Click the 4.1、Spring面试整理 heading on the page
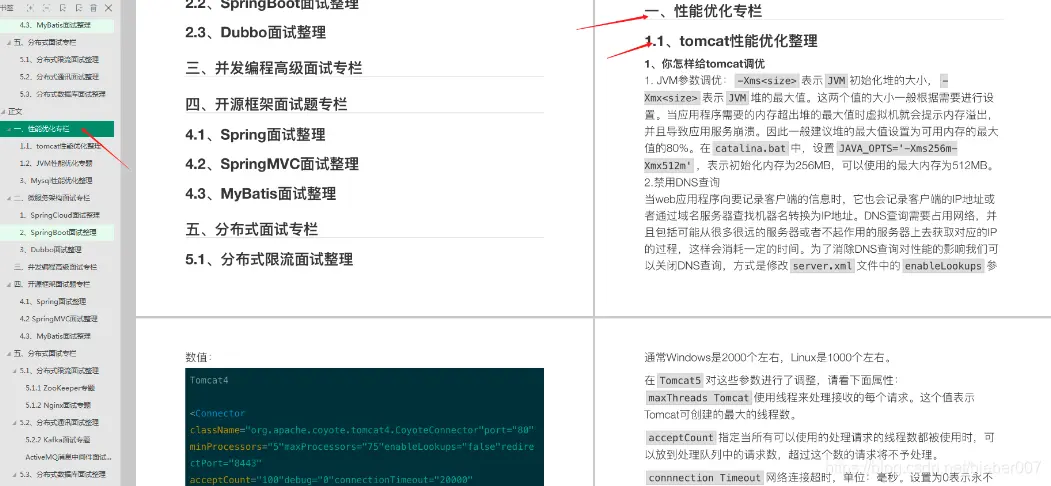The image size is (1051, 486). (x=255, y=135)
